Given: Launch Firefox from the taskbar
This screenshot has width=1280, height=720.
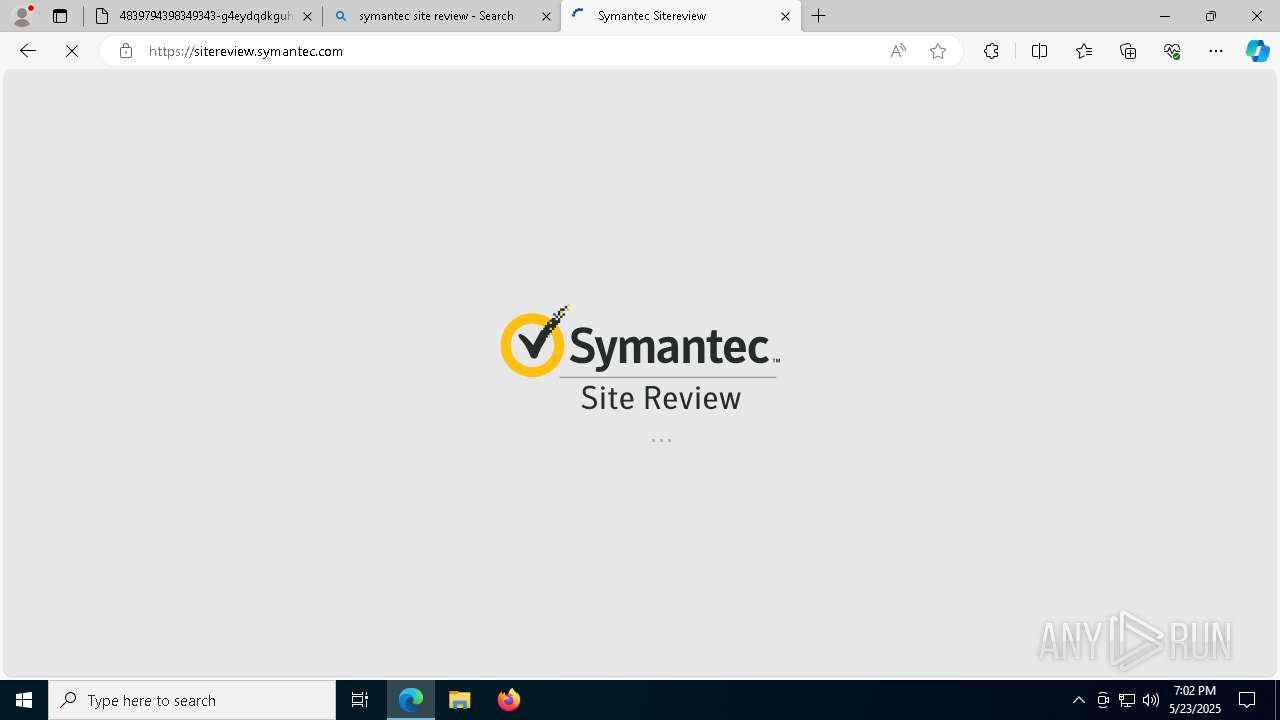Looking at the screenshot, I should point(508,700).
